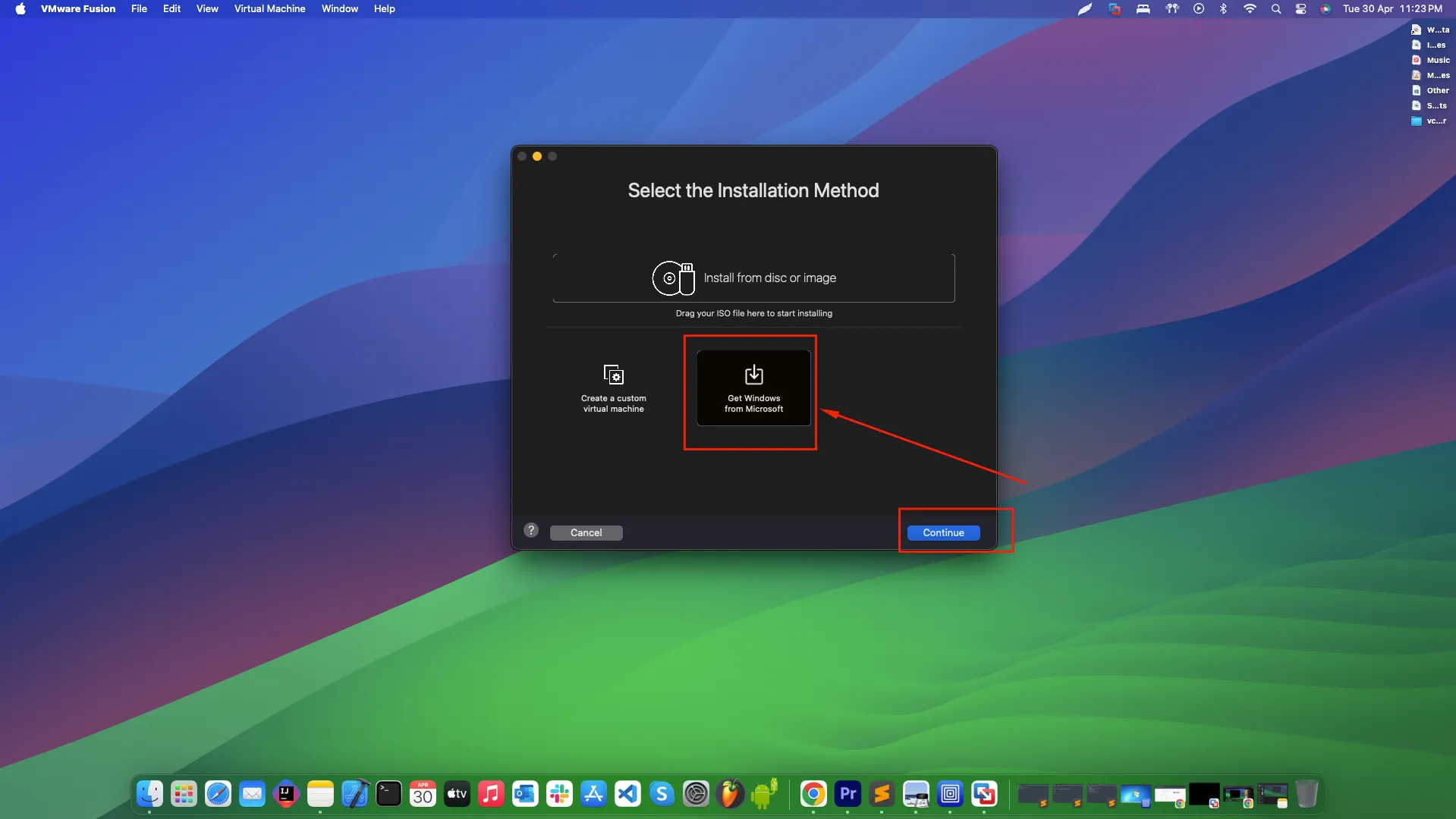
Task: Launch Visual Studio Code from the Dock
Action: (627, 794)
